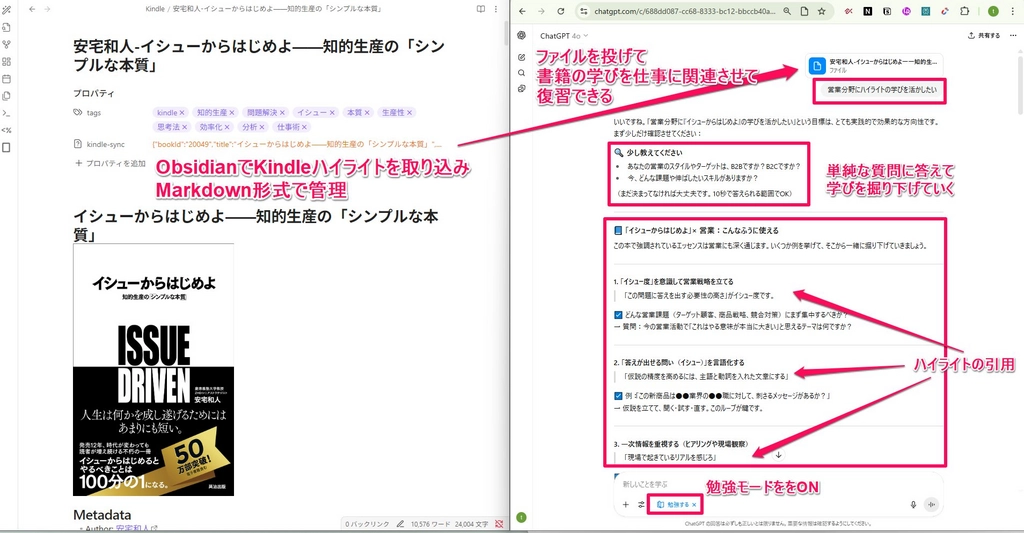Click the plus attach button in composer

pyautogui.click(x=625, y=504)
